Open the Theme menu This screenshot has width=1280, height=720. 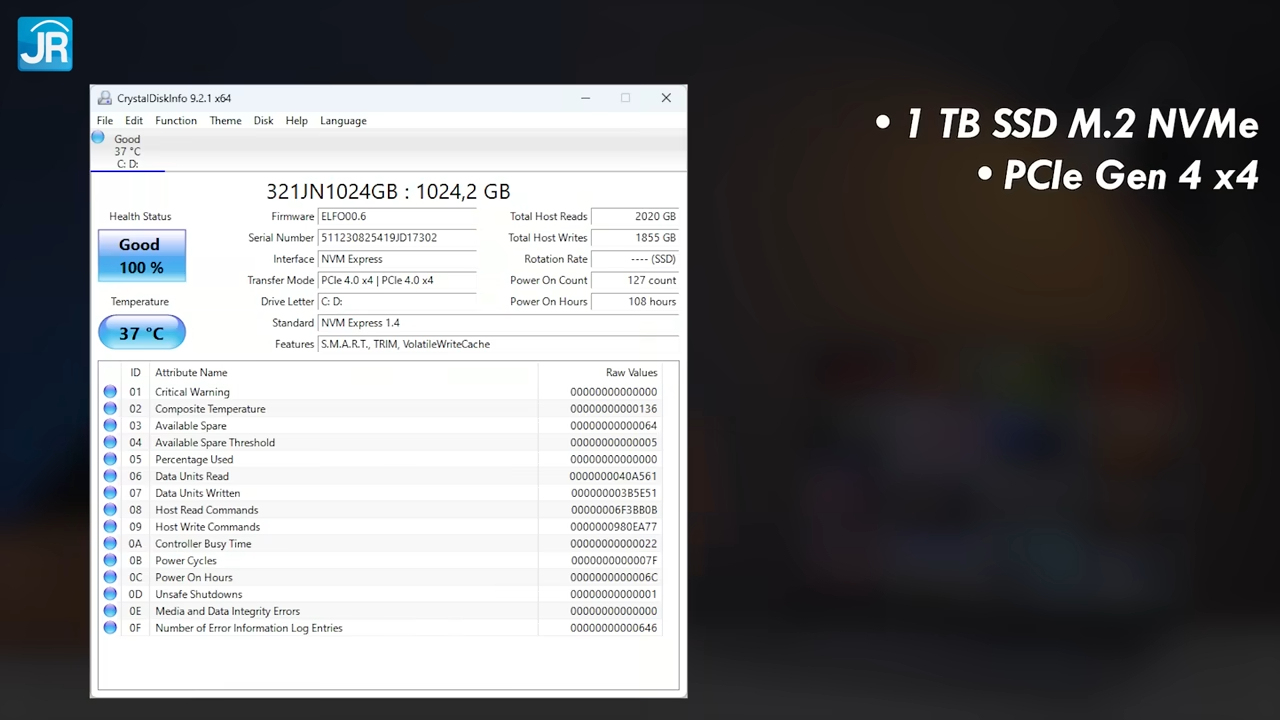click(x=225, y=120)
